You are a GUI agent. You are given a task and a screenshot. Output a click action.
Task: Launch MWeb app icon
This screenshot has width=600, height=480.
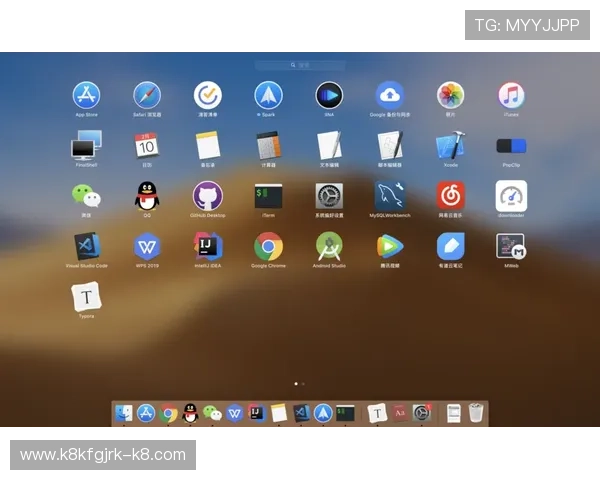pyautogui.click(x=511, y=246)
